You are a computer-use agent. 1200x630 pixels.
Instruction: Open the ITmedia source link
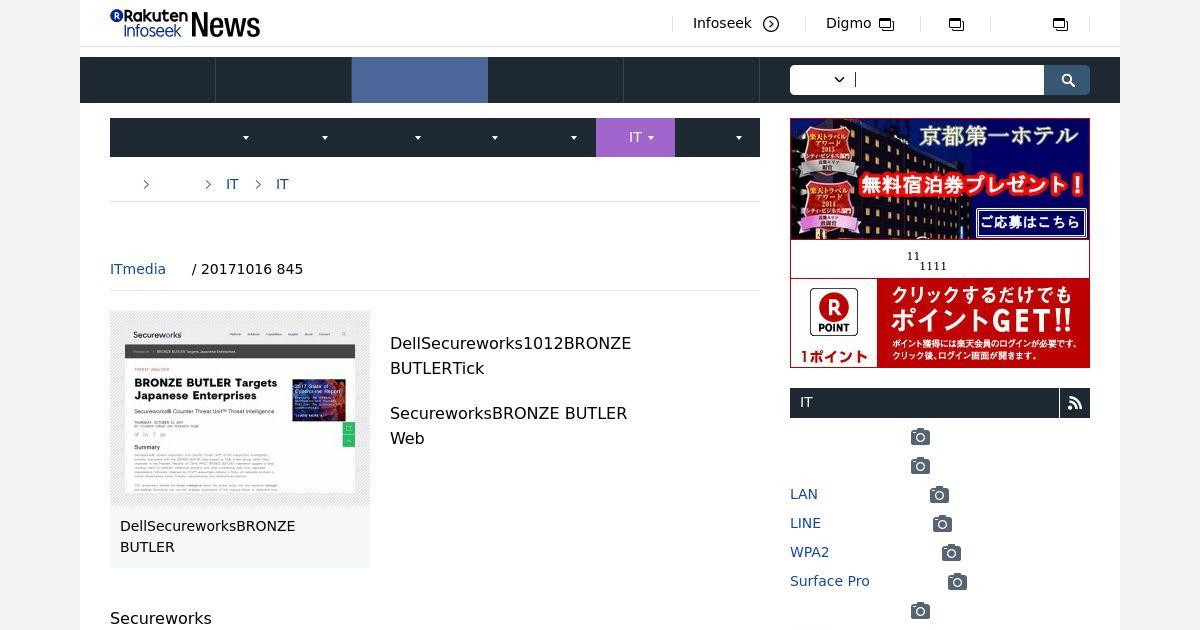click(x=138, y=269)
